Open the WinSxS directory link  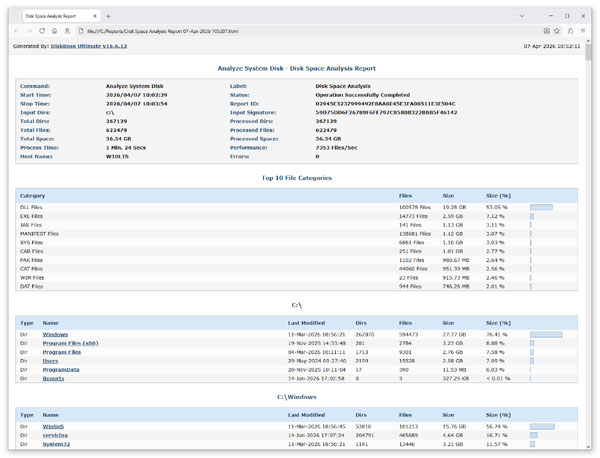point(53,426)
